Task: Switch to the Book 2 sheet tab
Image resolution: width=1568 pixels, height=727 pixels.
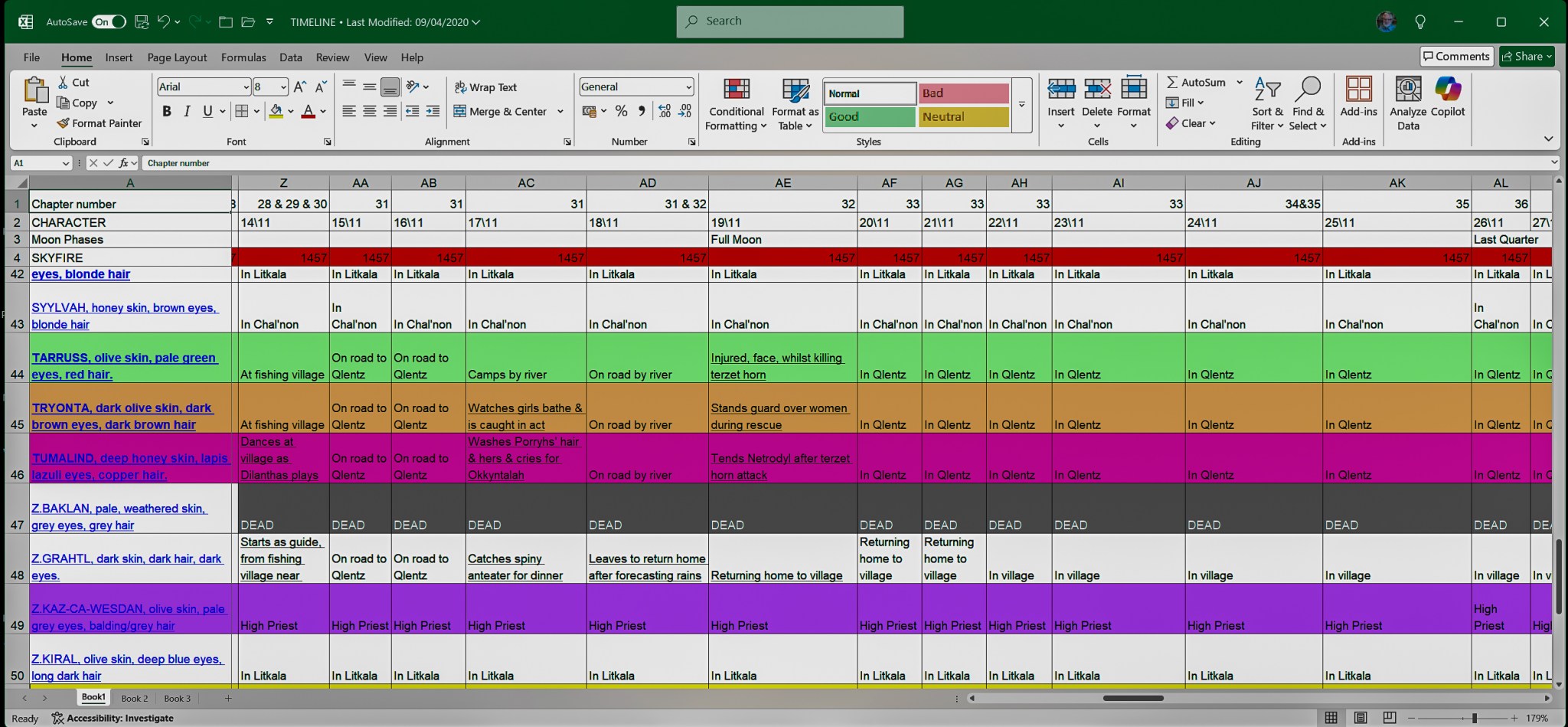Action: (135, 698)
